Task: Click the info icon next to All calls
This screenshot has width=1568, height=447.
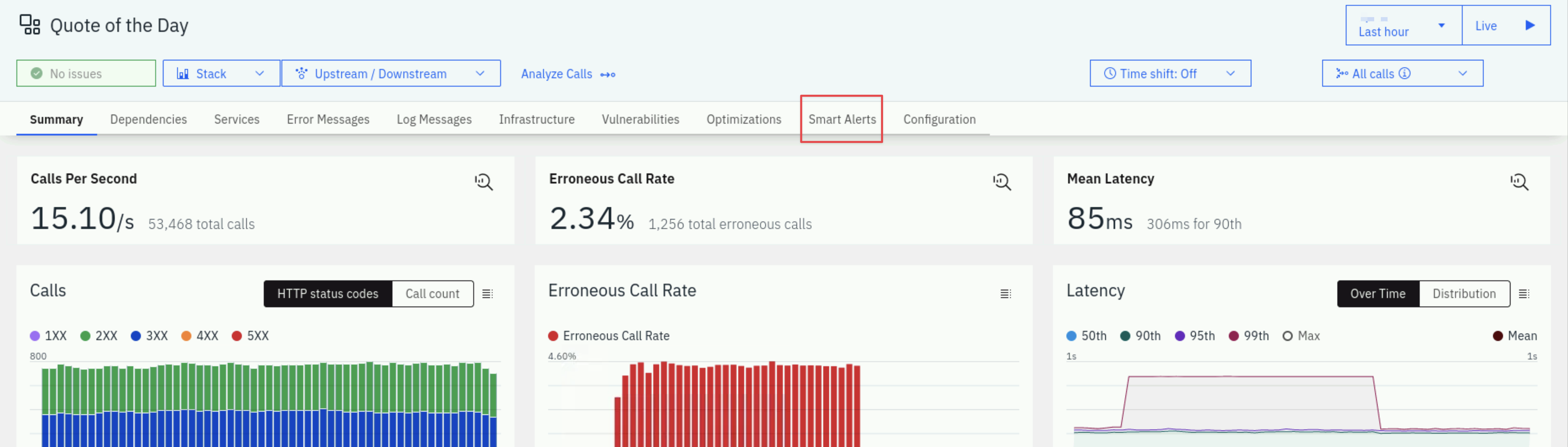Action: (1404, 73)
